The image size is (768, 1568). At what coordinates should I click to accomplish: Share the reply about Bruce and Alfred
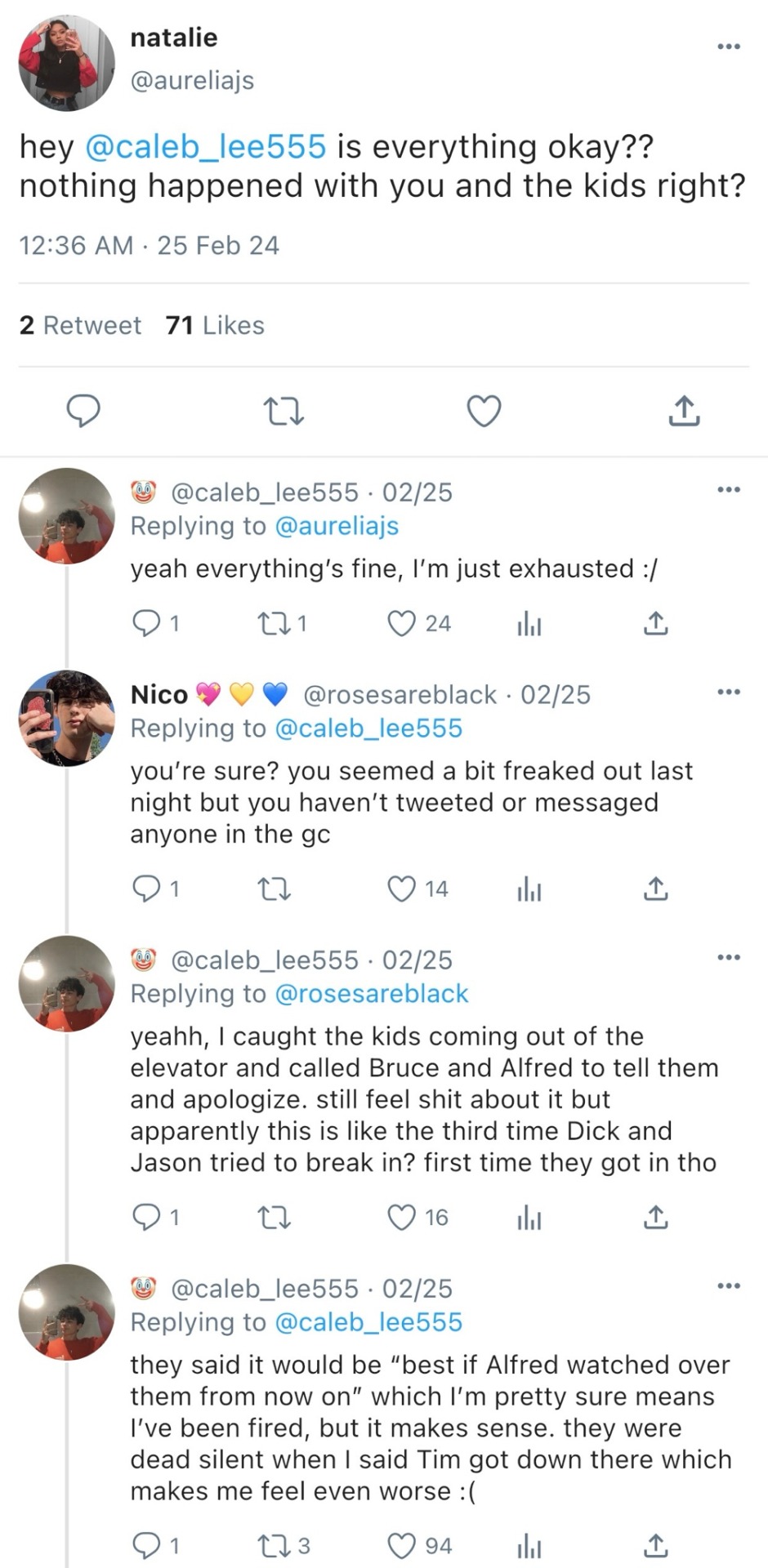(655, 1218)
